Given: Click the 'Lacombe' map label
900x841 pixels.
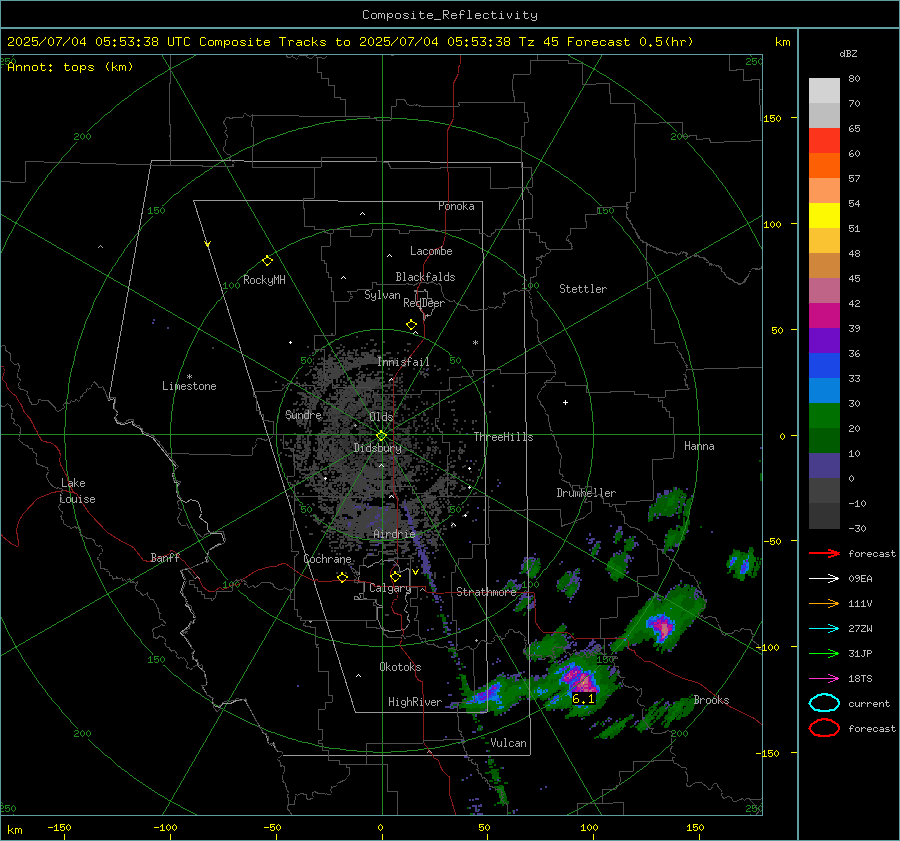Looking at the screenshot, I should [431, 251].
